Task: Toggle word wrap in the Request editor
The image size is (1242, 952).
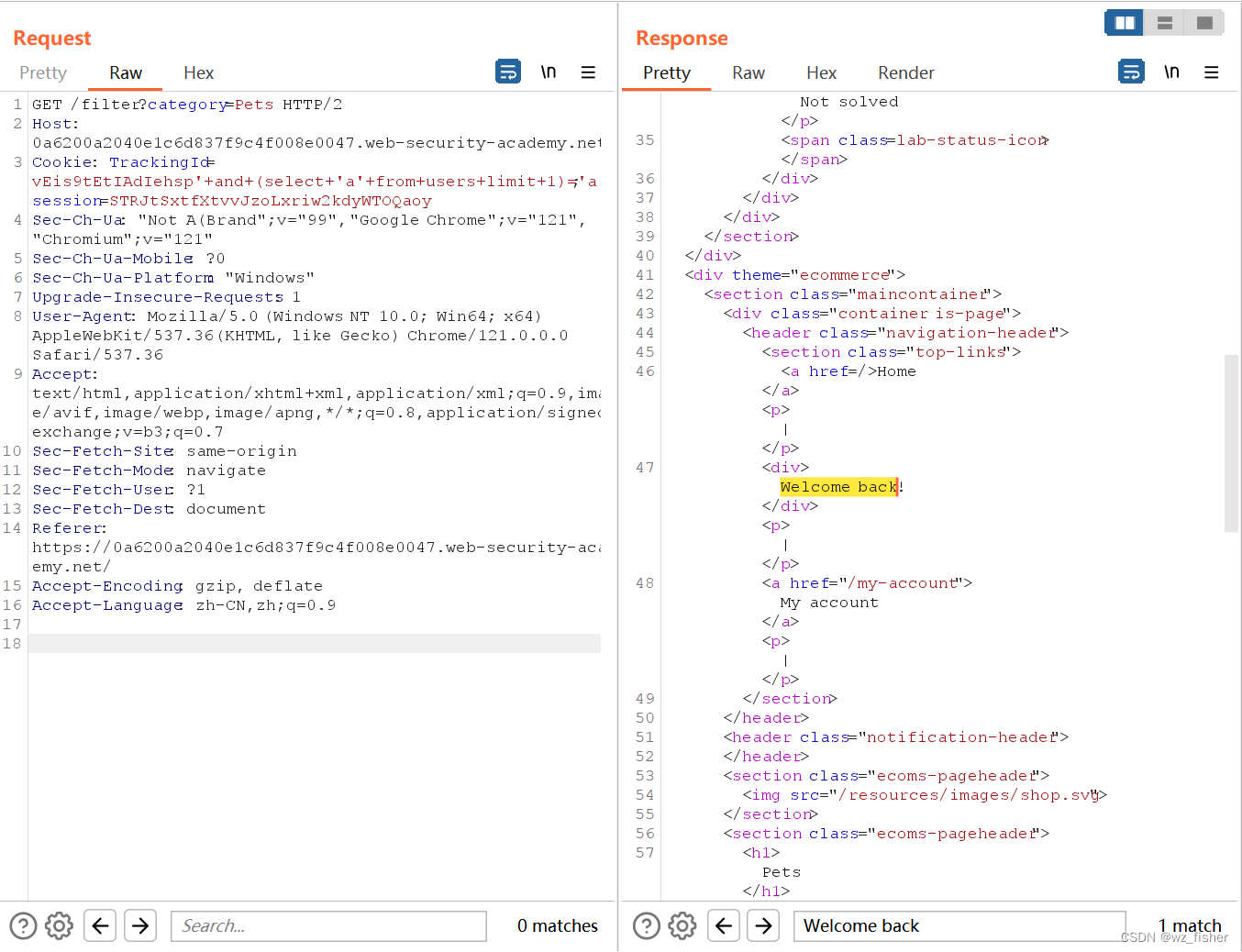Action: tap(508, 71)
